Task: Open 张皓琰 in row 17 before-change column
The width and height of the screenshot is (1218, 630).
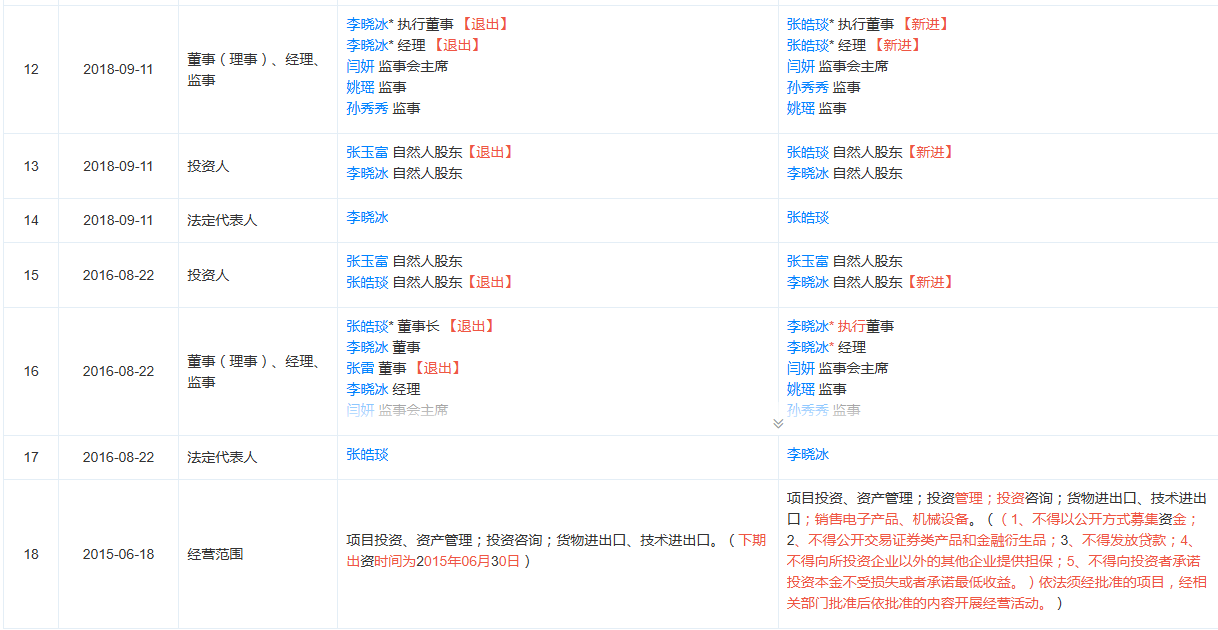Action: click(367, 454)
